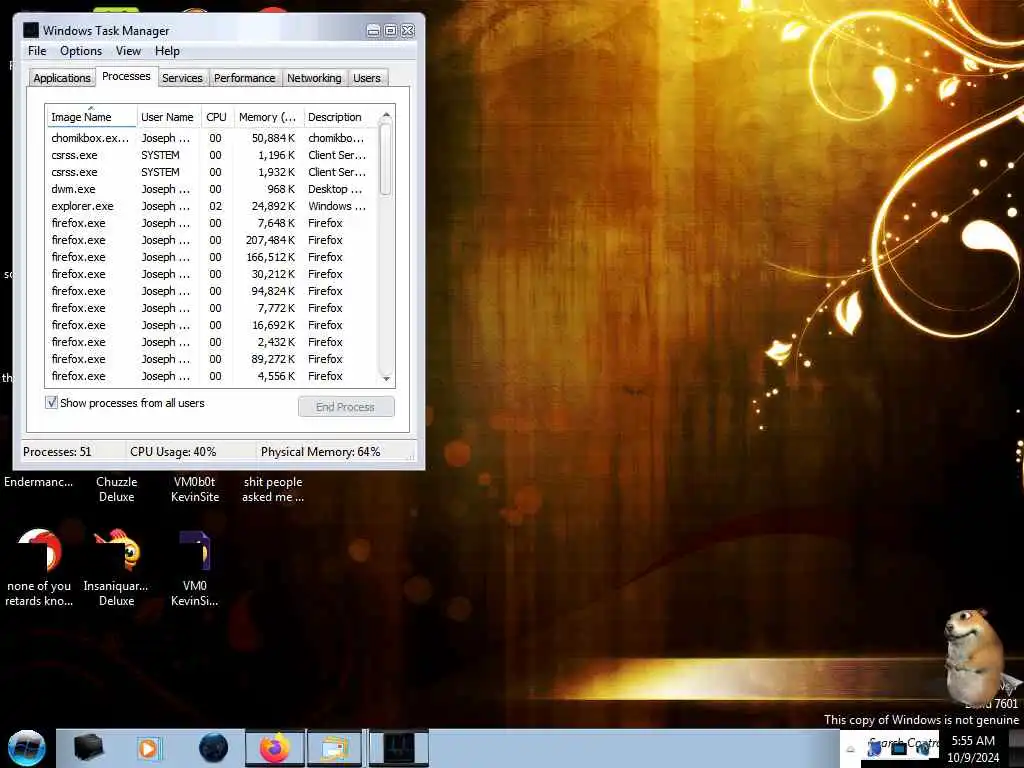Select firefox.exe using 89,272 K

pyautogui.click(x=211, y=359)
